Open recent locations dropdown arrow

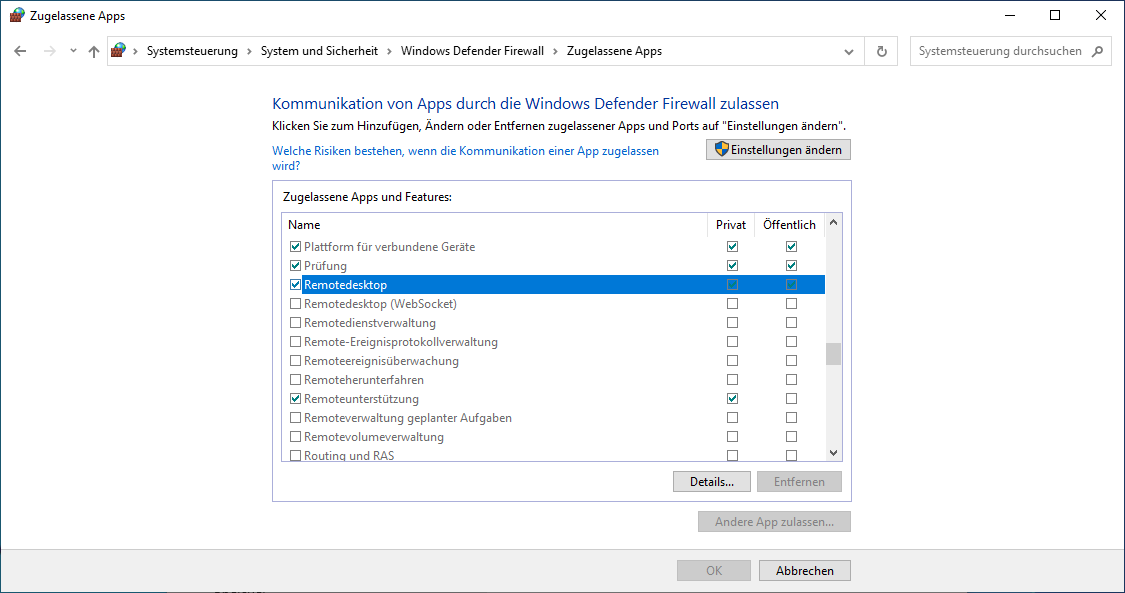[x=73, y=52]
